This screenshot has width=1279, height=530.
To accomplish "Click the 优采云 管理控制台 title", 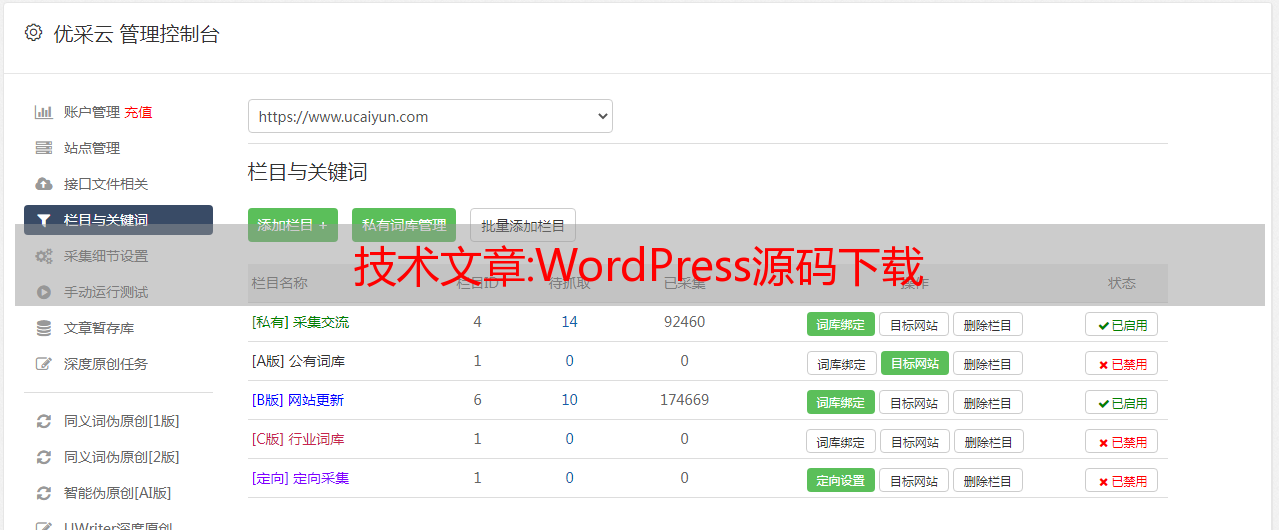I will [136, 34].
